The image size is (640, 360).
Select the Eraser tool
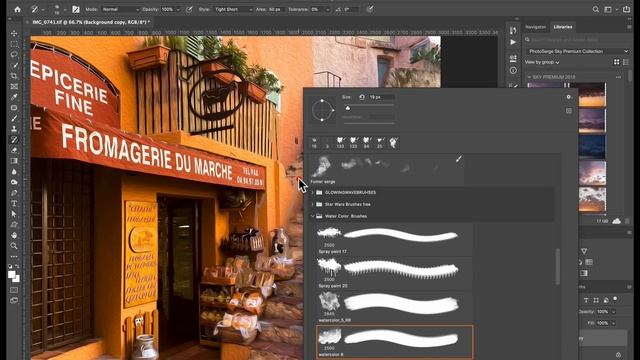tap(14, 150)
